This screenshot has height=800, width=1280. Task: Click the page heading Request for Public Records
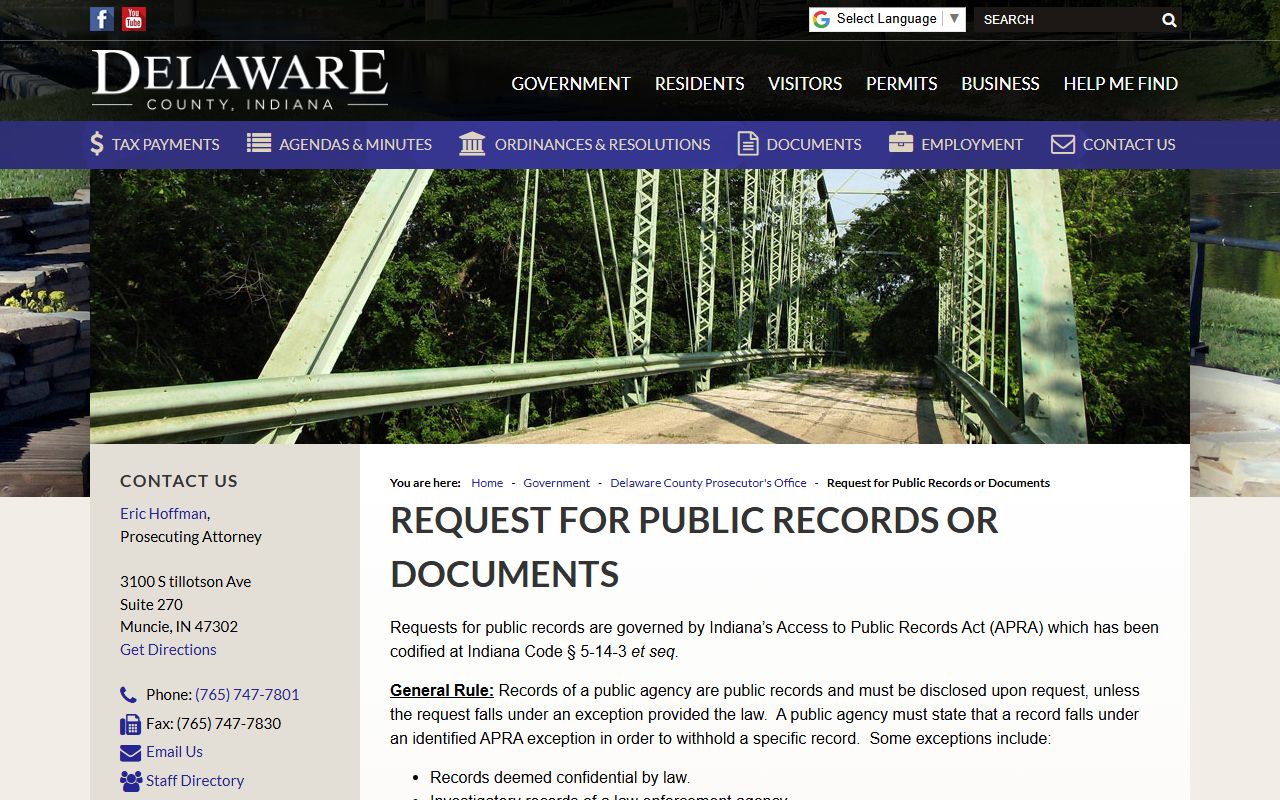pyautogui.click(x=694, y=547)
